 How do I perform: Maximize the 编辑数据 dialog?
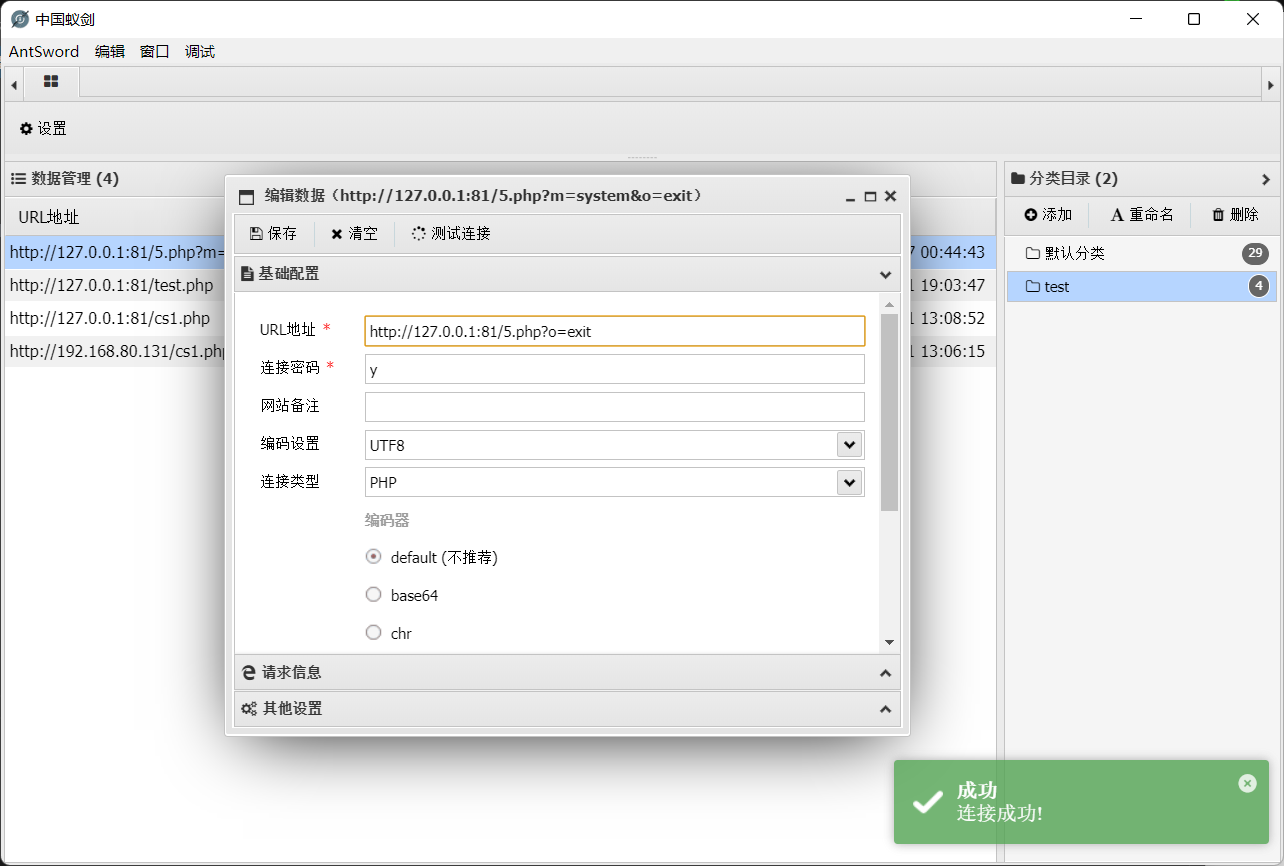(870, 197)
